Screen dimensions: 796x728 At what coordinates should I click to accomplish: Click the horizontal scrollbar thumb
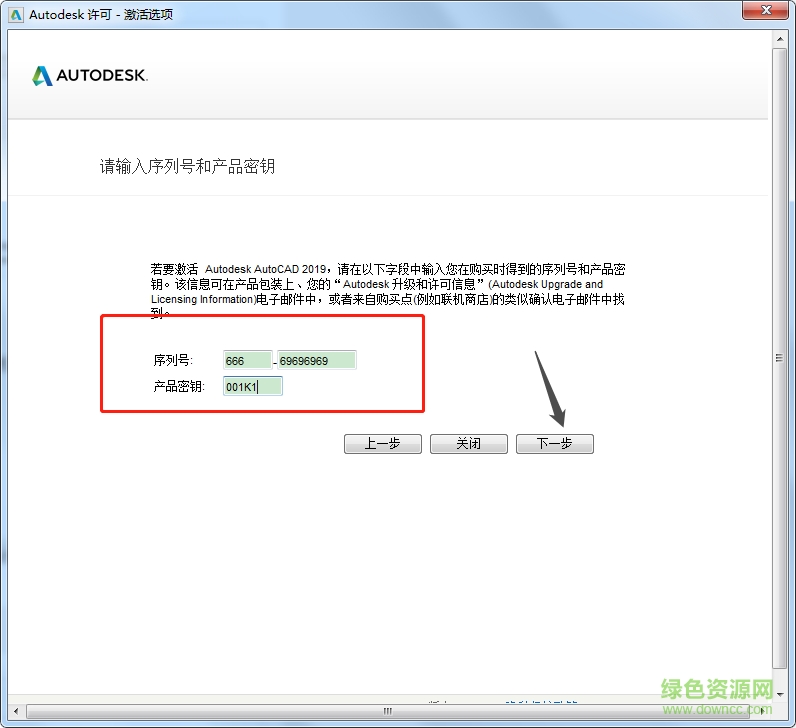(387, 711)
